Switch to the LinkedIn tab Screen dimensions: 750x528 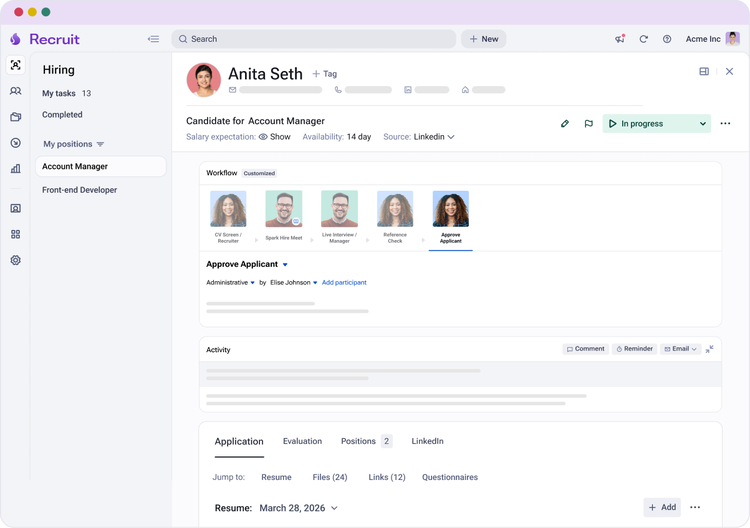427,441
